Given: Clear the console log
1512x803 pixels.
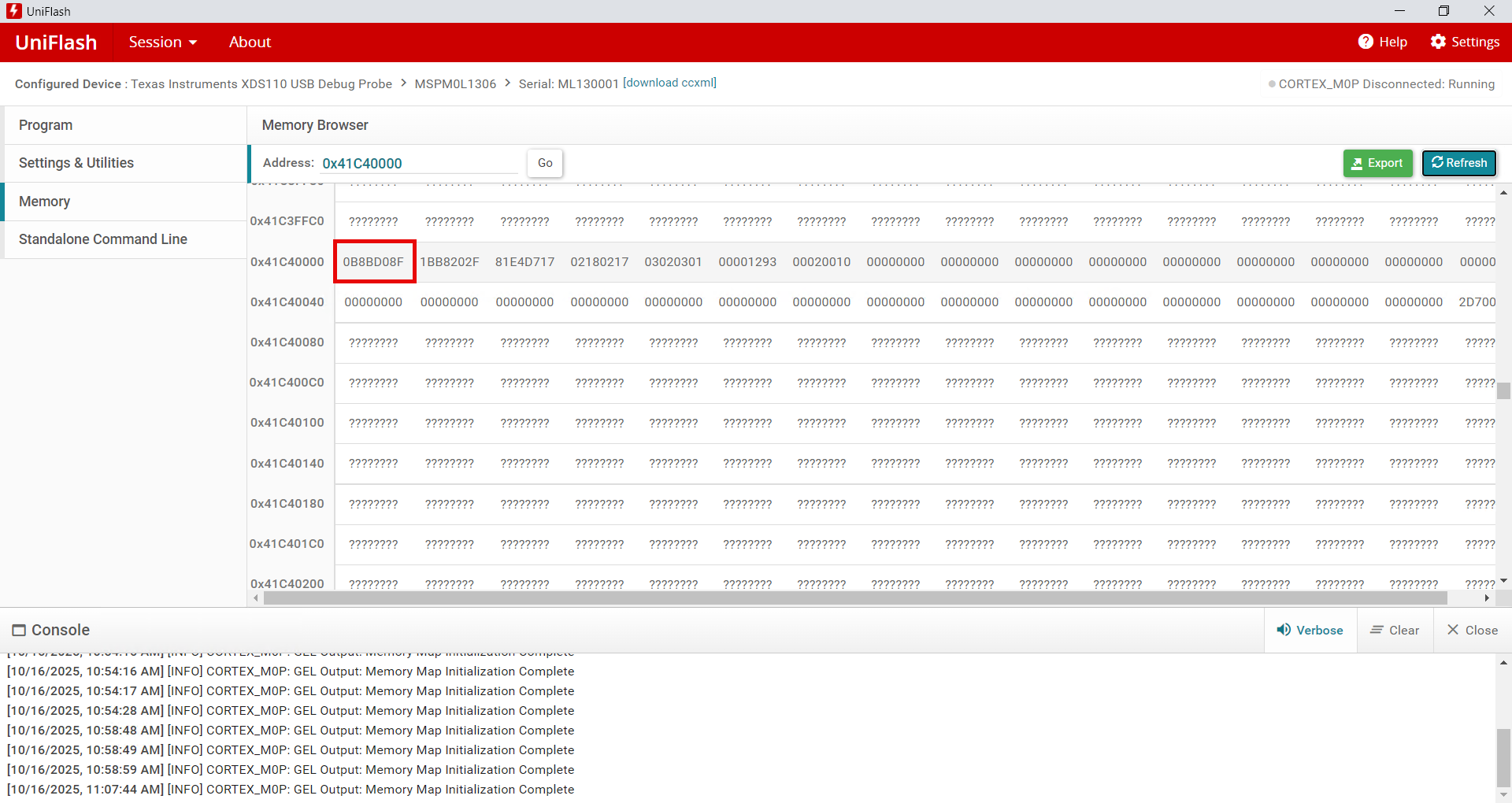Looking at the screenshot, I should point(1395,630).
